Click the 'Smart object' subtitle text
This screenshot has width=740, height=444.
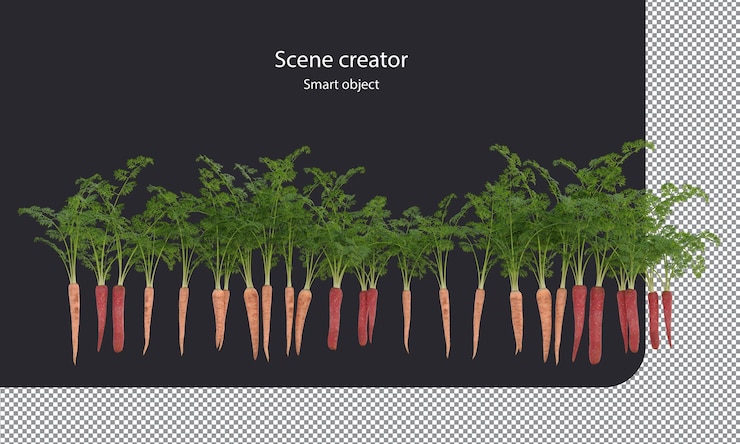point(341,84)
